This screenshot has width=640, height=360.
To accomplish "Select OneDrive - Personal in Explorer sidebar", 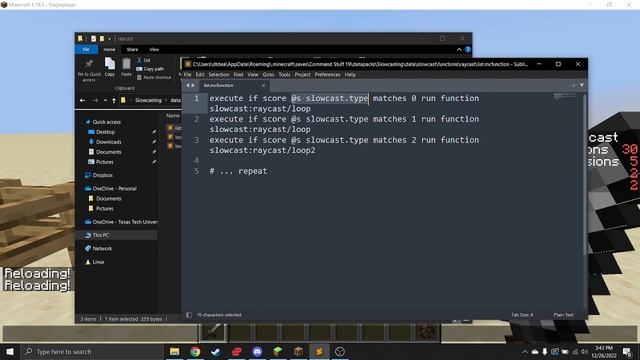I will tap(114, 188).
